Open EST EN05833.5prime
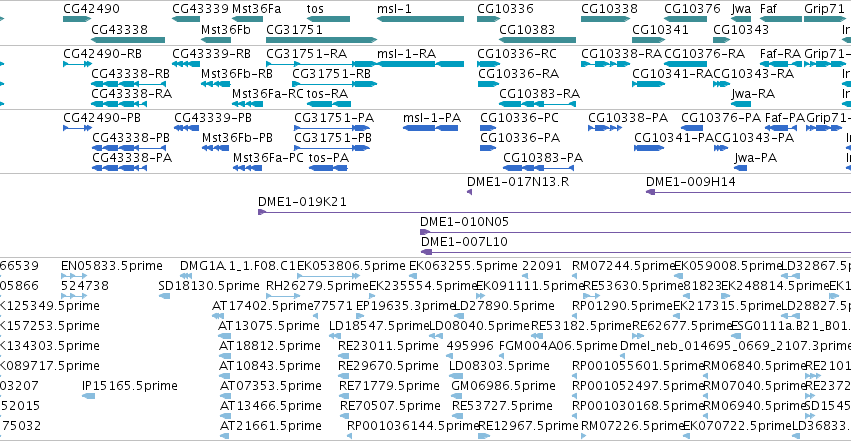 [x=111, y=266]
